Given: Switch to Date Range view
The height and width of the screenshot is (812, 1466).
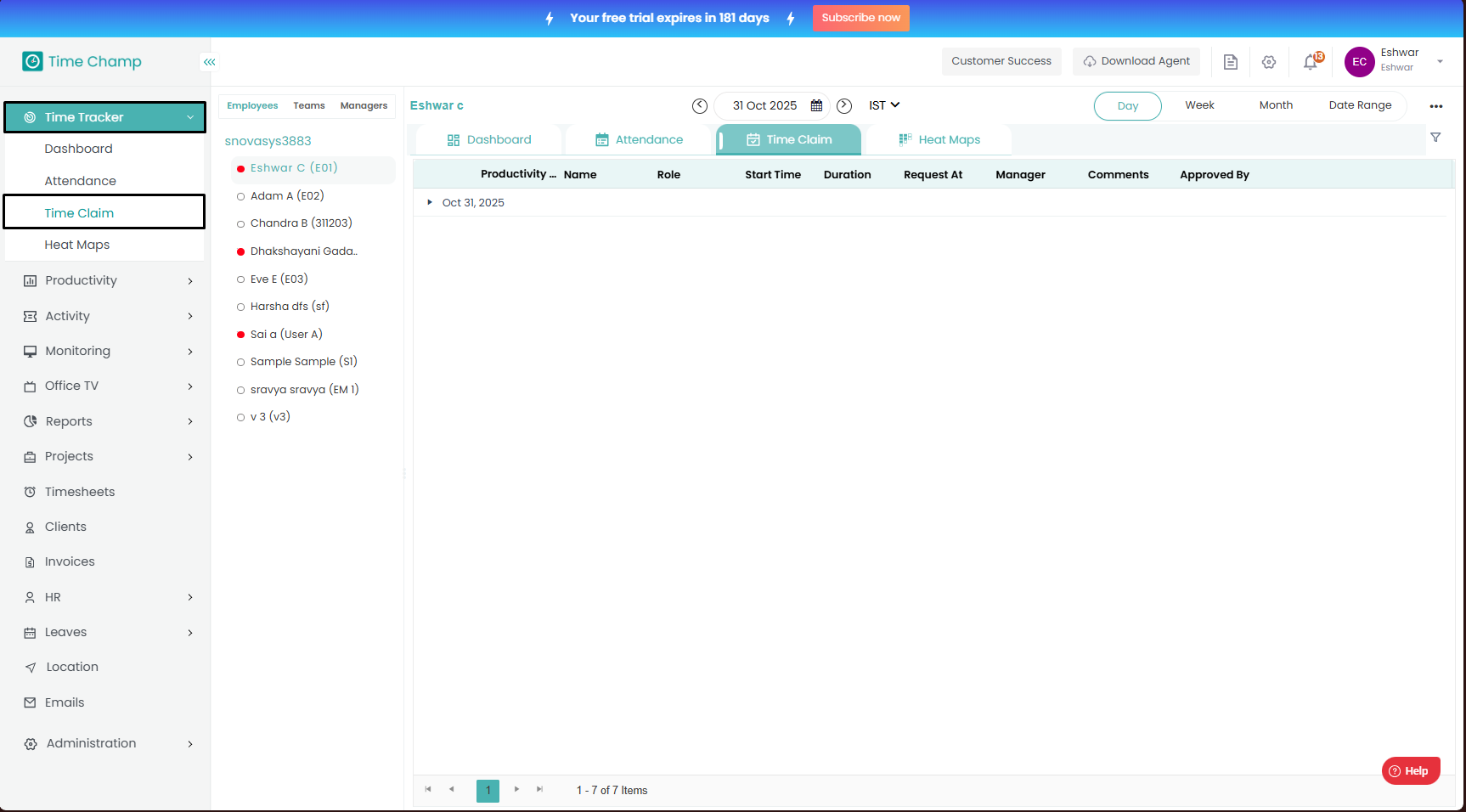Looking at the screenshot, I should click(x=1360, y=105).
